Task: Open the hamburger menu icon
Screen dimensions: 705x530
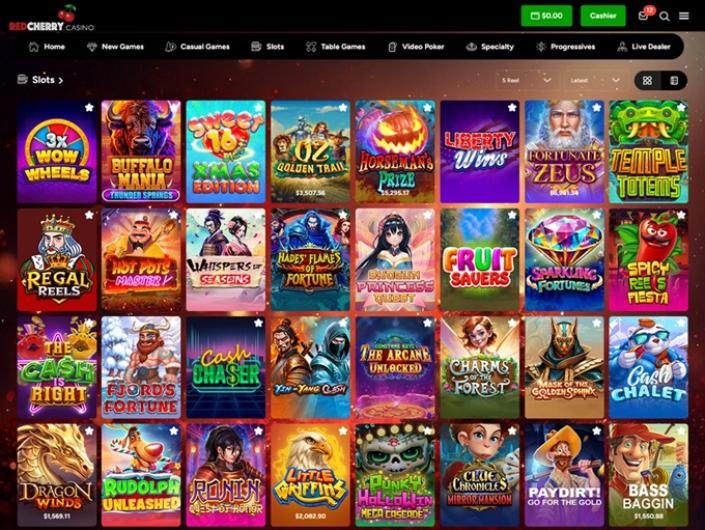Action: [684, 16]
